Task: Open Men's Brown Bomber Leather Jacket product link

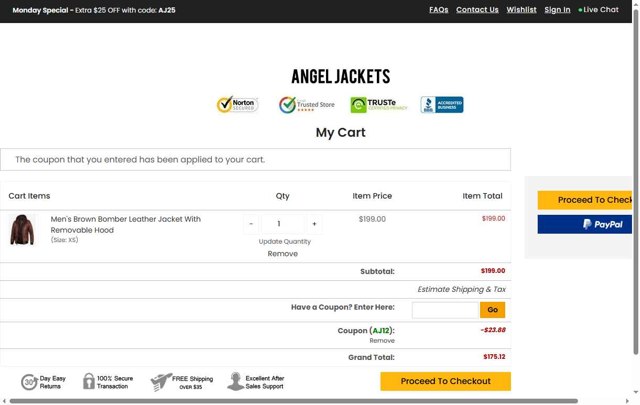Action: 125,225
